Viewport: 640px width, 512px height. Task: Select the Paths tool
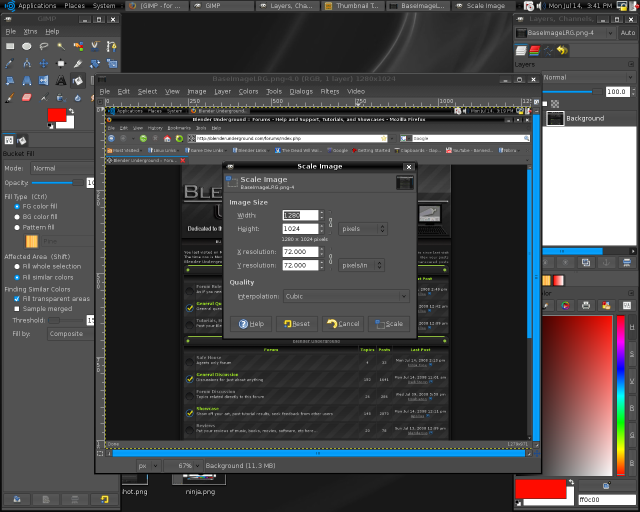coord(111,46)
